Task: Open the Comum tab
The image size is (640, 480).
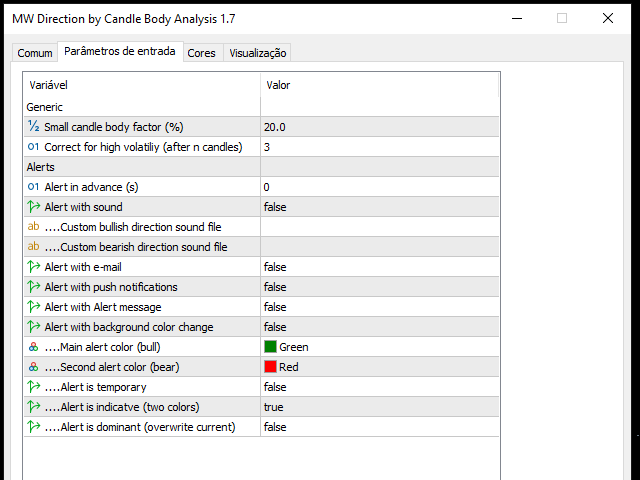Action: (x=35, y=53)
